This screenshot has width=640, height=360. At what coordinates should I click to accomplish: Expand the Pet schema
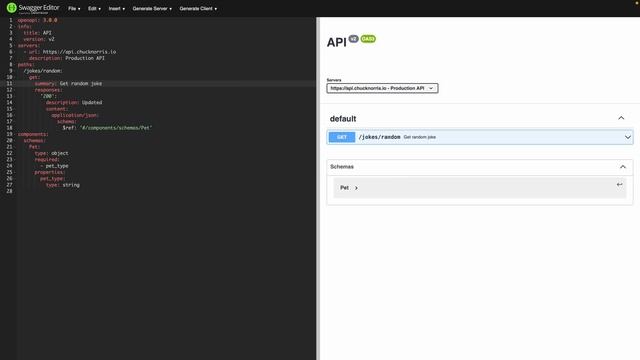(349, 188)
